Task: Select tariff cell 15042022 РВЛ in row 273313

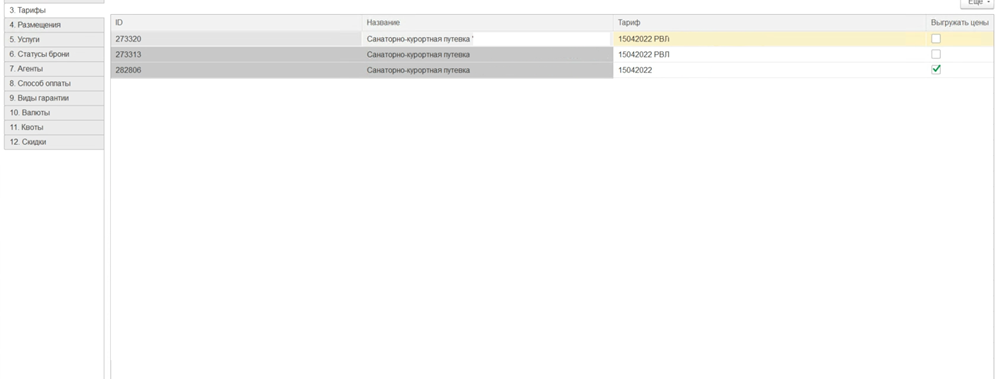Action: [770, 54]
